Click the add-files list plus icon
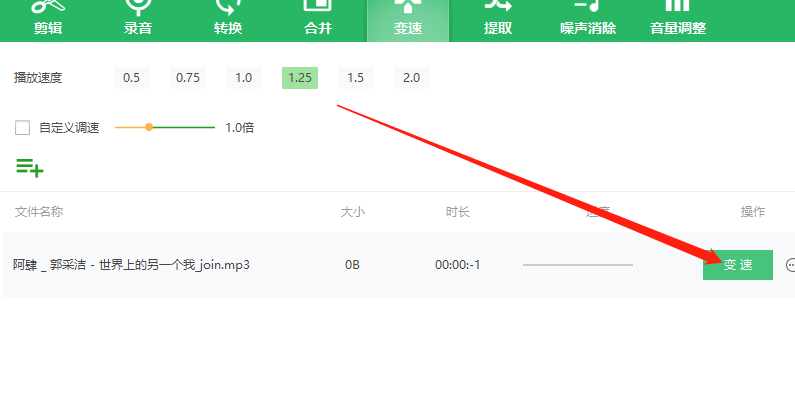 point(29,168)
